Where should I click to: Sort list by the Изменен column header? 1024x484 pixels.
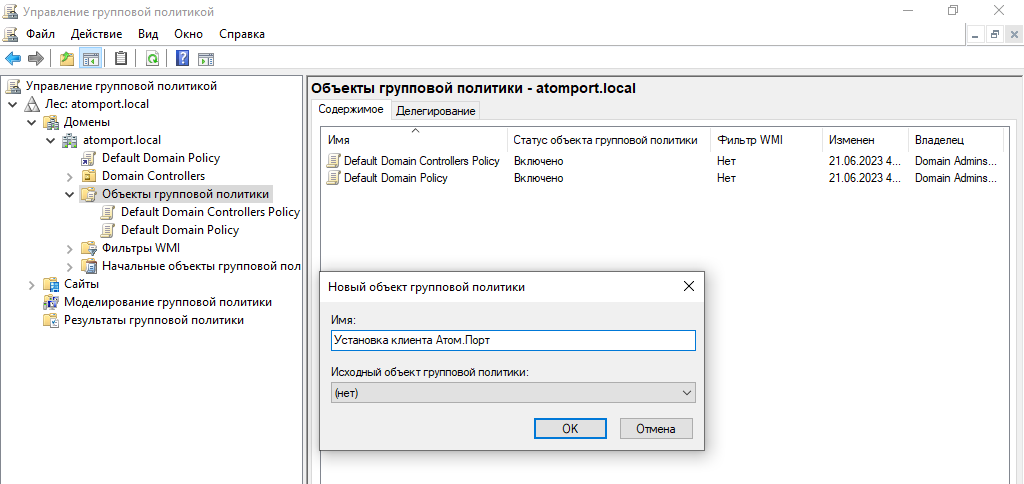coord(850,141)
